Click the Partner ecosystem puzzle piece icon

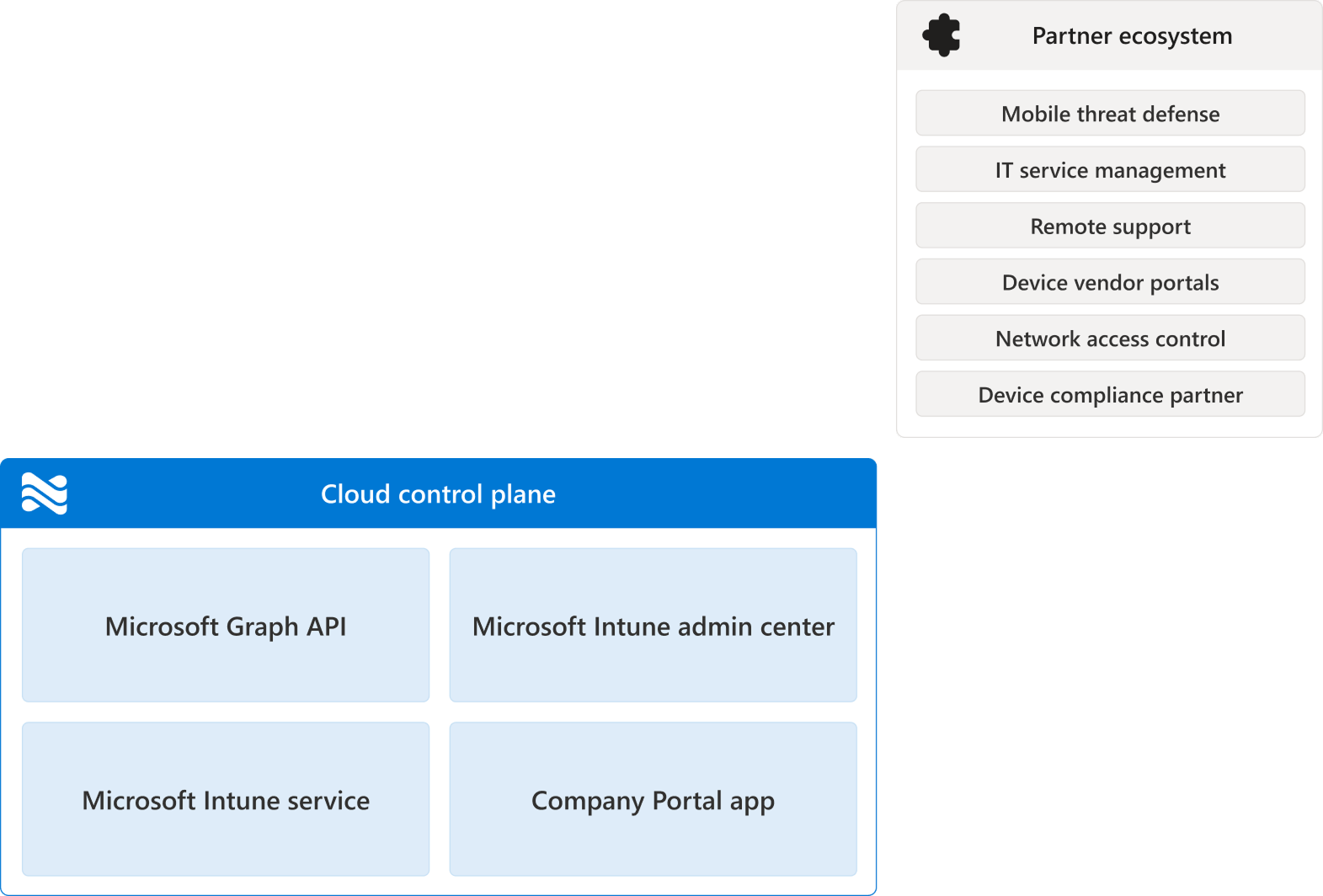942,35
